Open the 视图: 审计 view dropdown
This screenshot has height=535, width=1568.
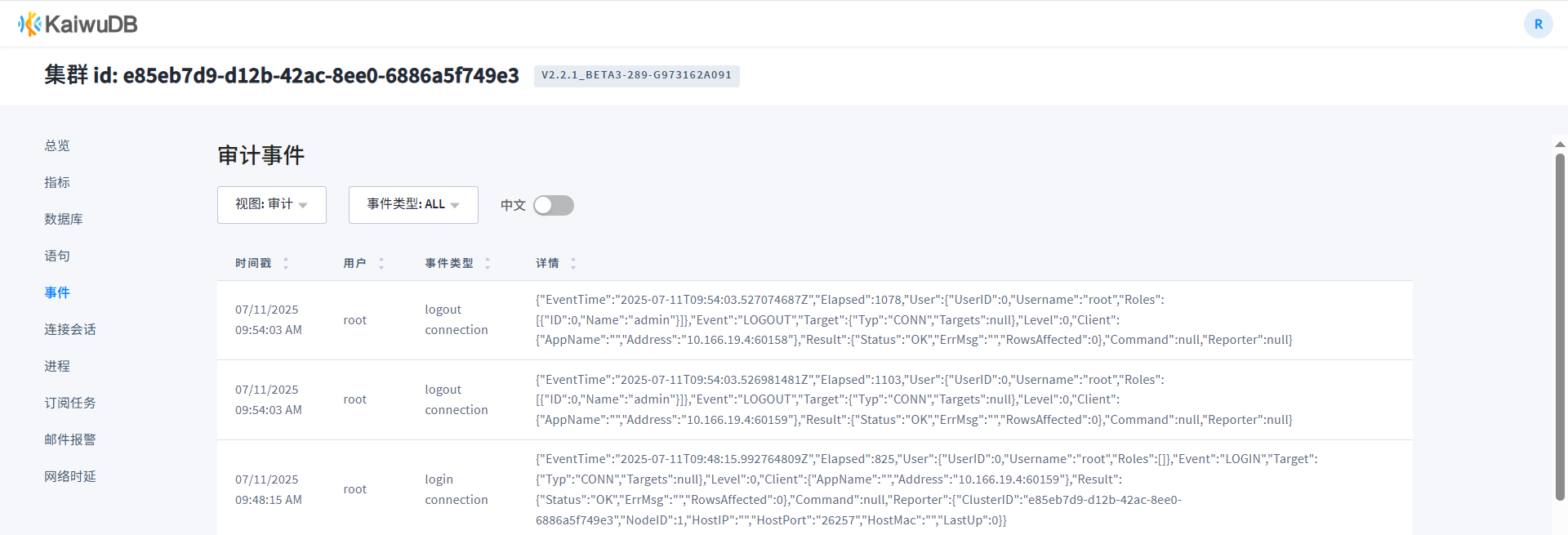pos(271,205)
